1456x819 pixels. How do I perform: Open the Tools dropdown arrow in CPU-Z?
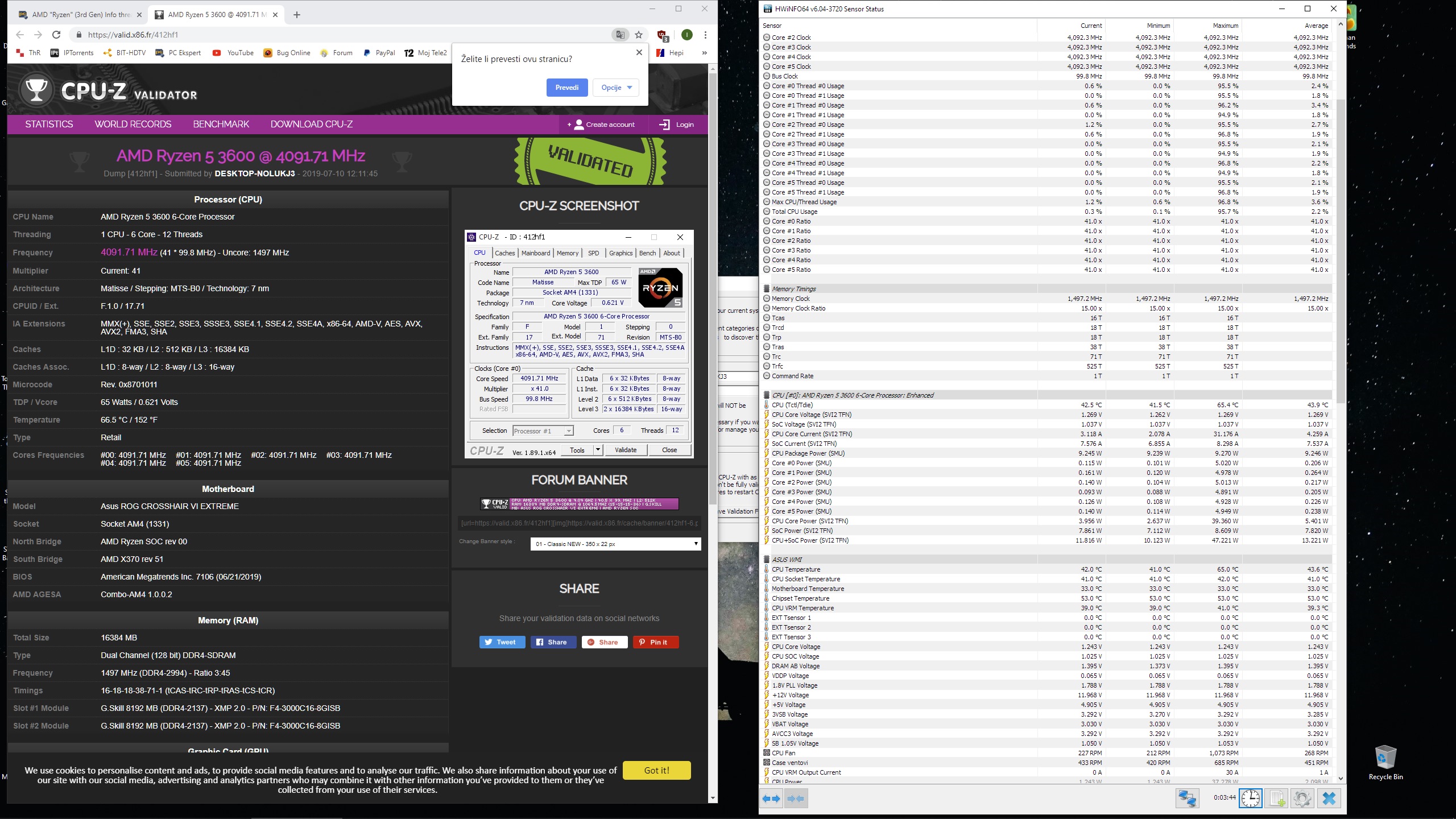click(598, 450)
